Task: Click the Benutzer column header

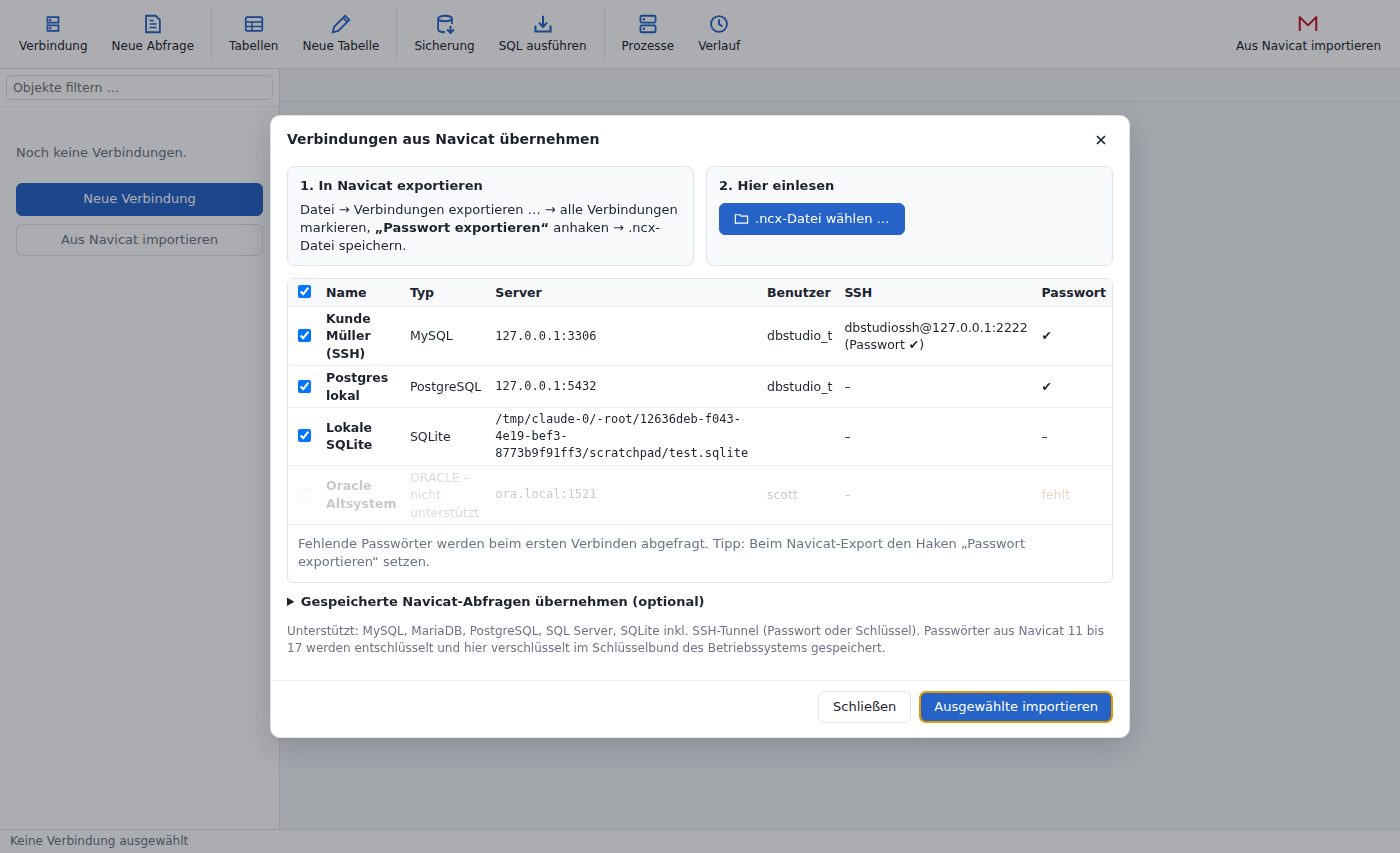Action: [x=799, y=293]
